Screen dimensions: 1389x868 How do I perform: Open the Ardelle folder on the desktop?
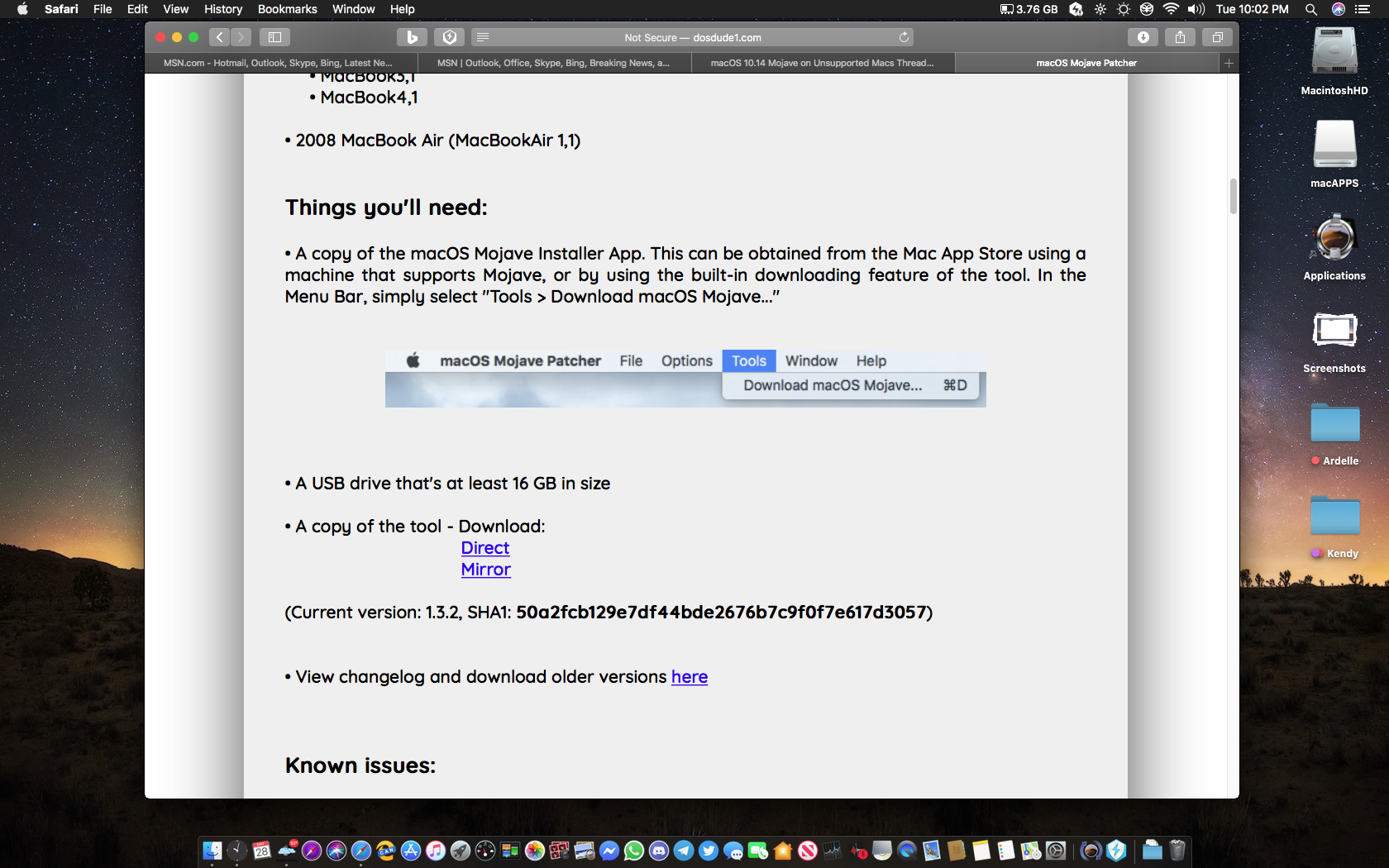pyautogui.click(x=1334, y=423)
